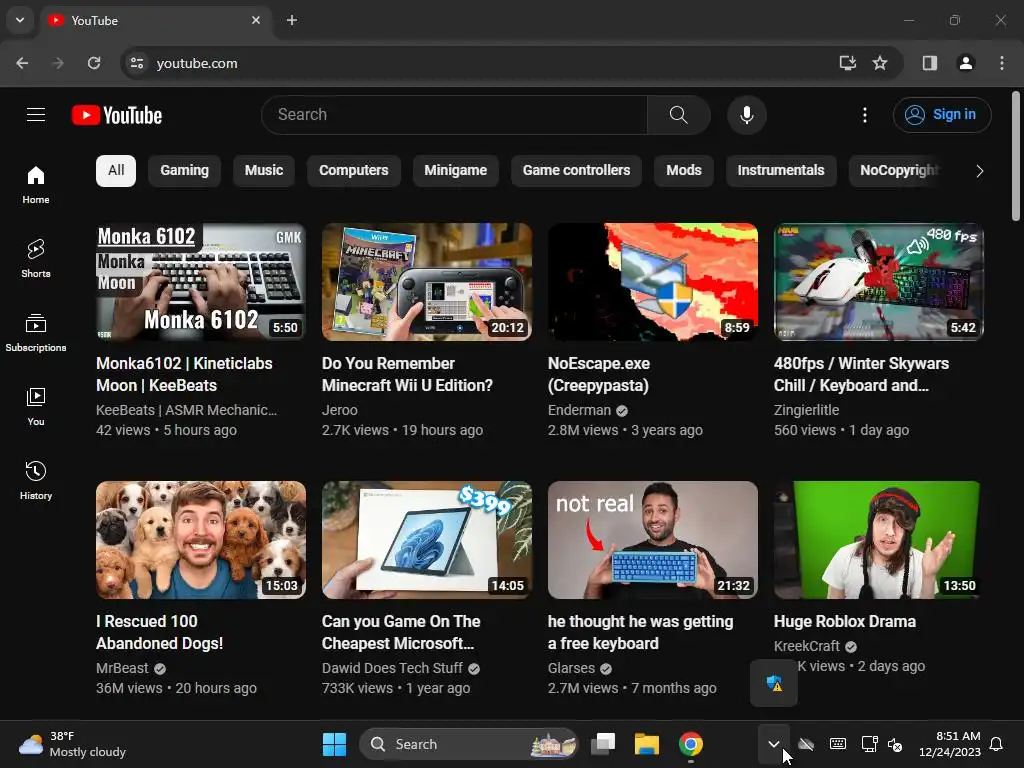Install YouTube app from address bar

coord(848,63)
